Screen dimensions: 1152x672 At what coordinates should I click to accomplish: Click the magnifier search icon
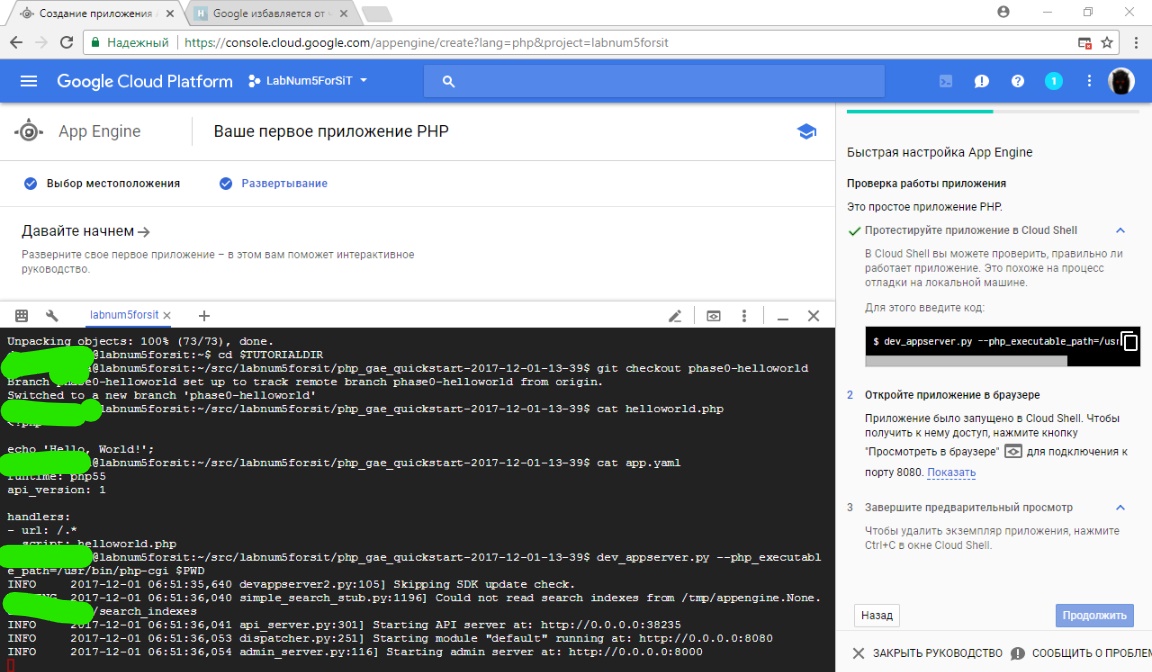448,82
